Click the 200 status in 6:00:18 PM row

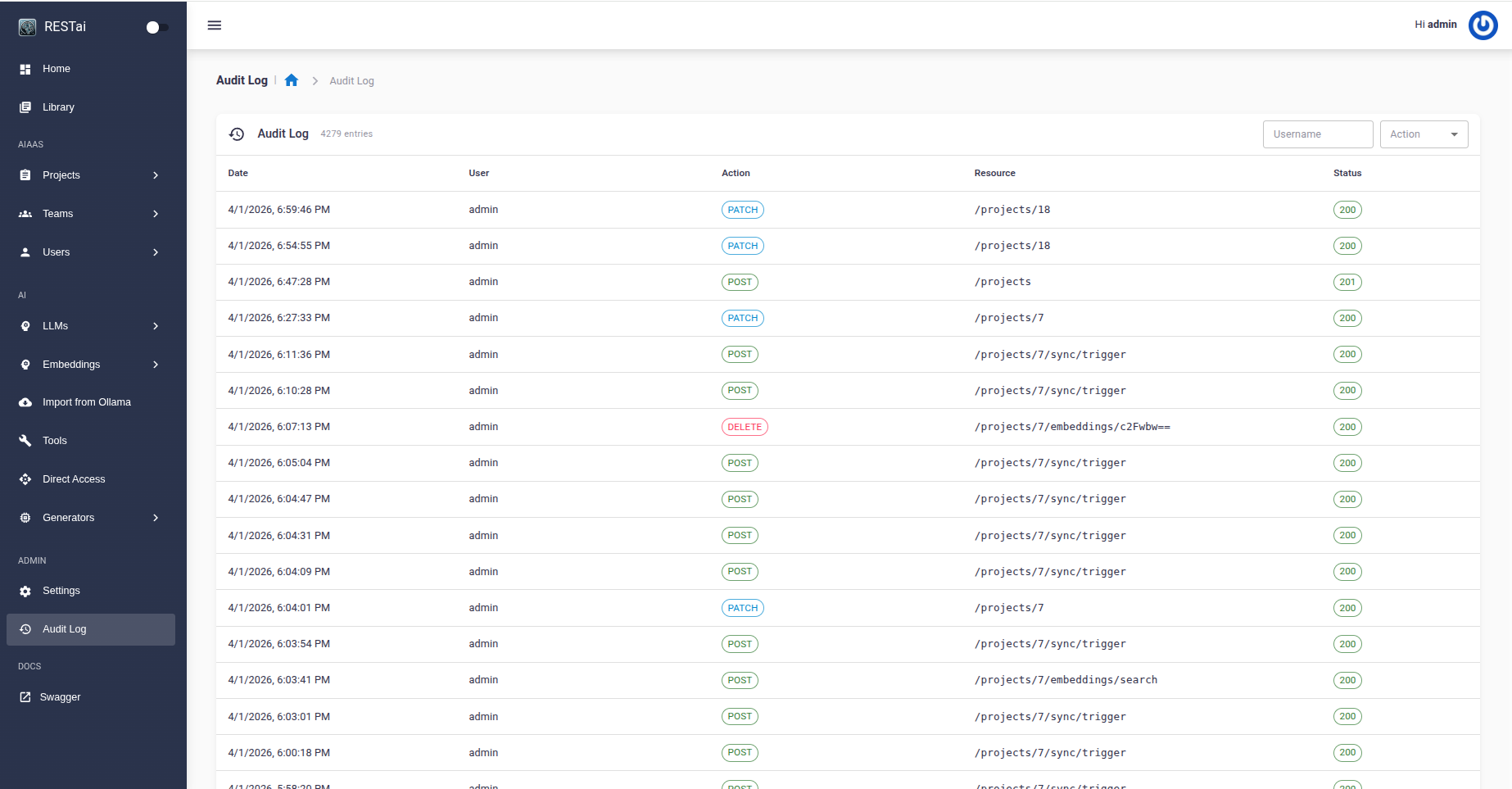tap(1347, 753)
